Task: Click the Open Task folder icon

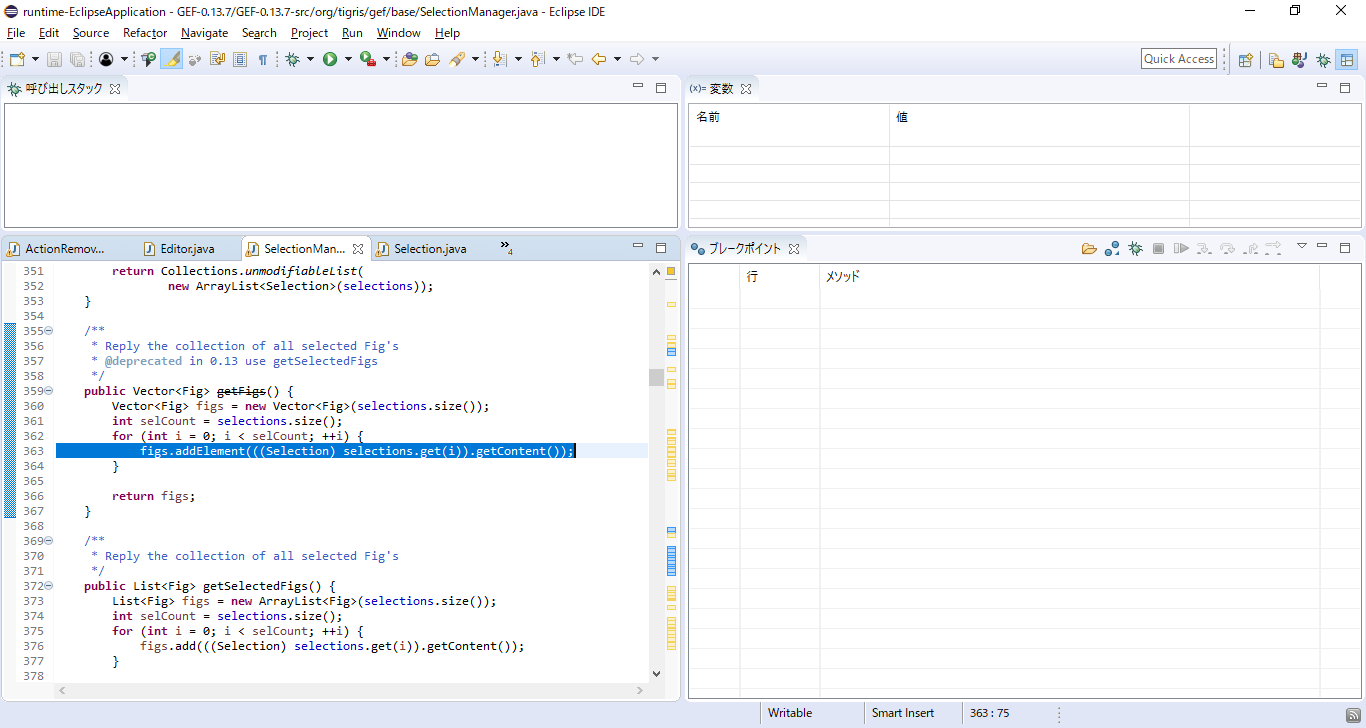Action: pyautogui.click(x=432, y=60)
